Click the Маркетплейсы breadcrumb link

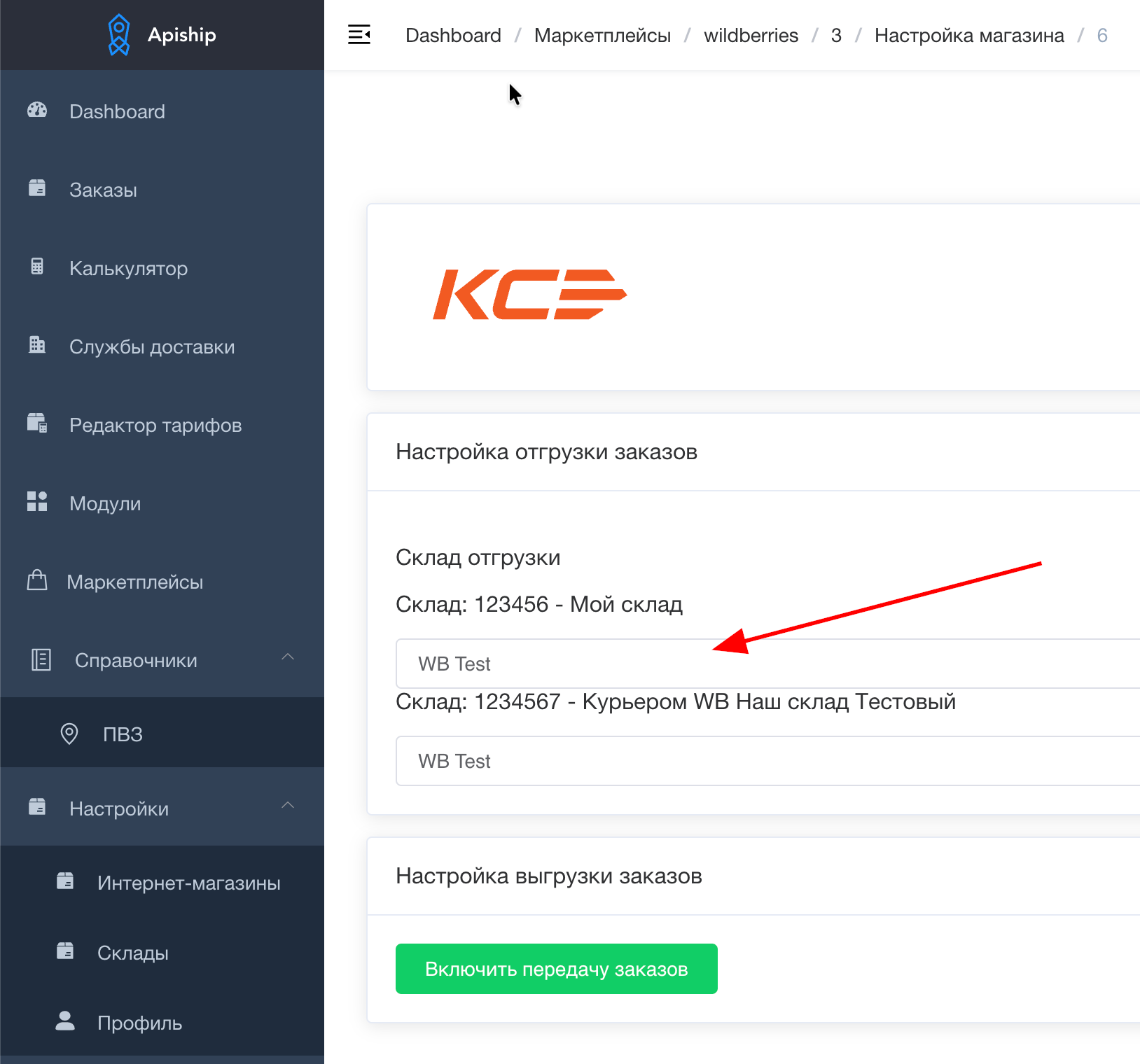[x=602, y=35]
